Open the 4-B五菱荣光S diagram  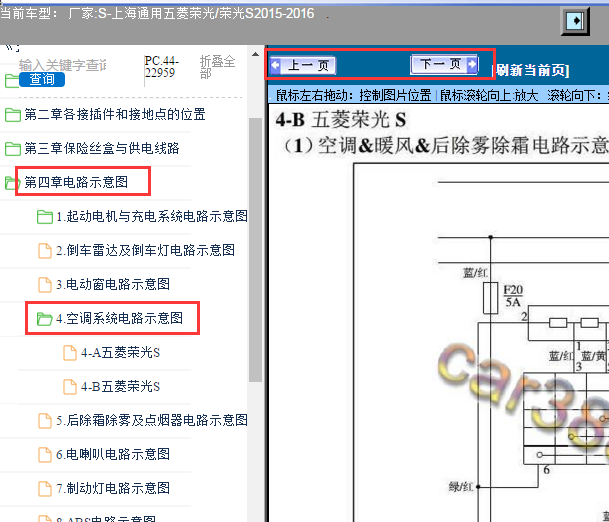click(120, 386)
